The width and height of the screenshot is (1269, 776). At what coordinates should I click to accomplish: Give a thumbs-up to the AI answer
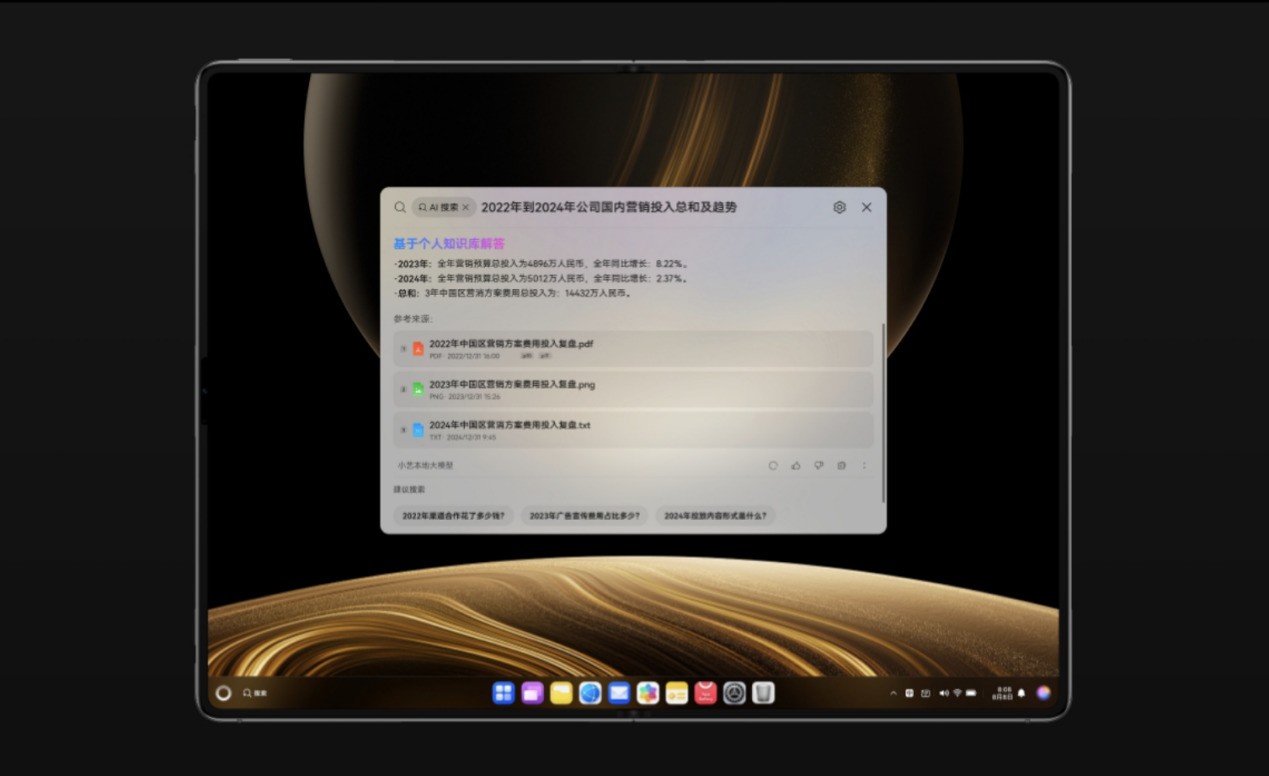click(x=796, y=466)
